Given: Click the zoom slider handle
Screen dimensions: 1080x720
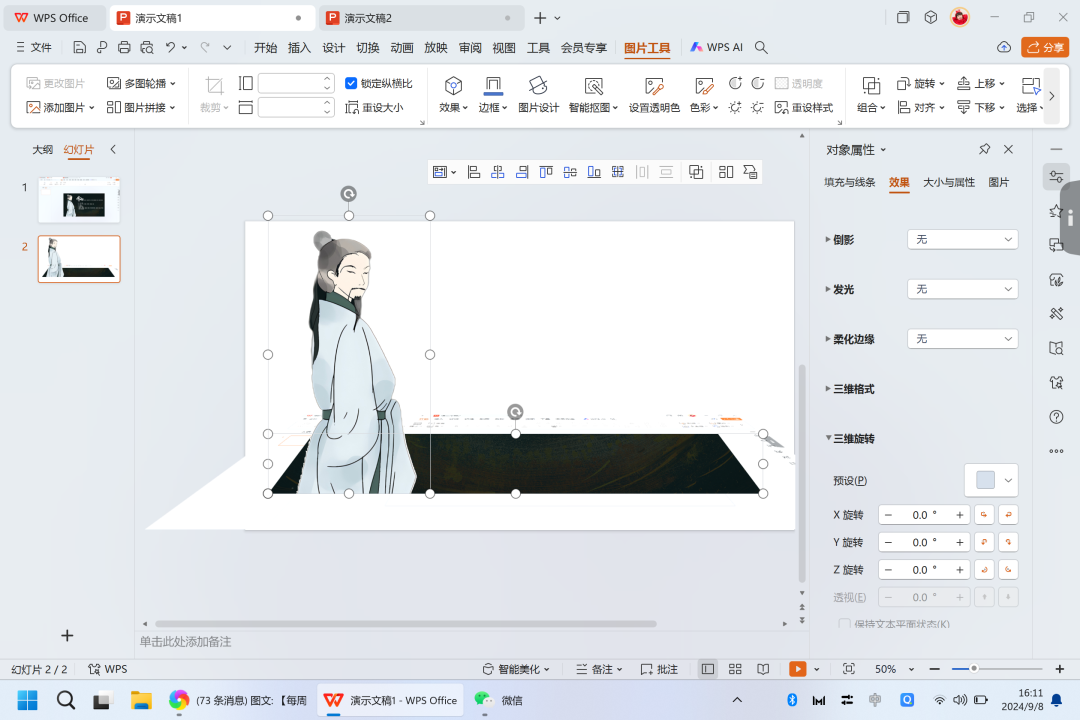Looking at the screenshot, I should (x=973, y=668).
